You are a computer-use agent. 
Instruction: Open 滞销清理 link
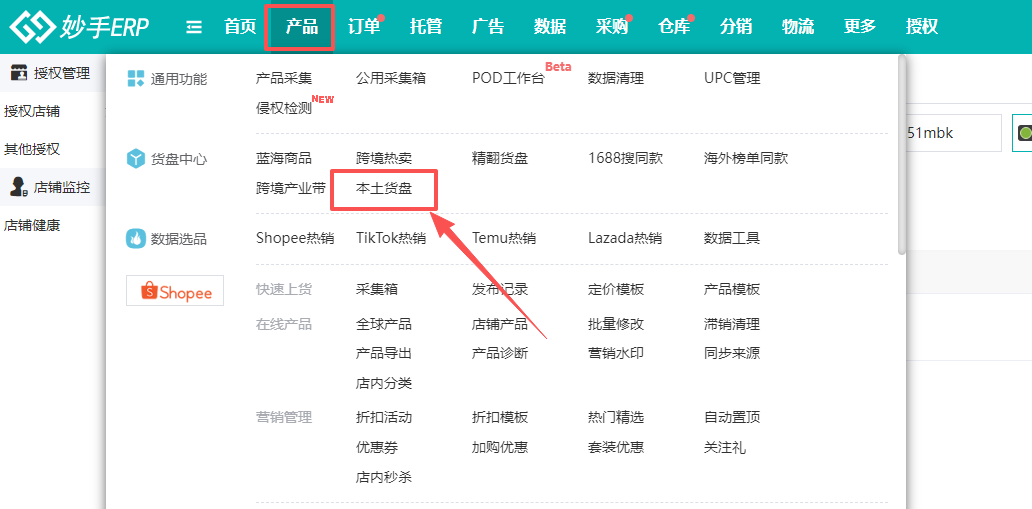pos(732,324)
